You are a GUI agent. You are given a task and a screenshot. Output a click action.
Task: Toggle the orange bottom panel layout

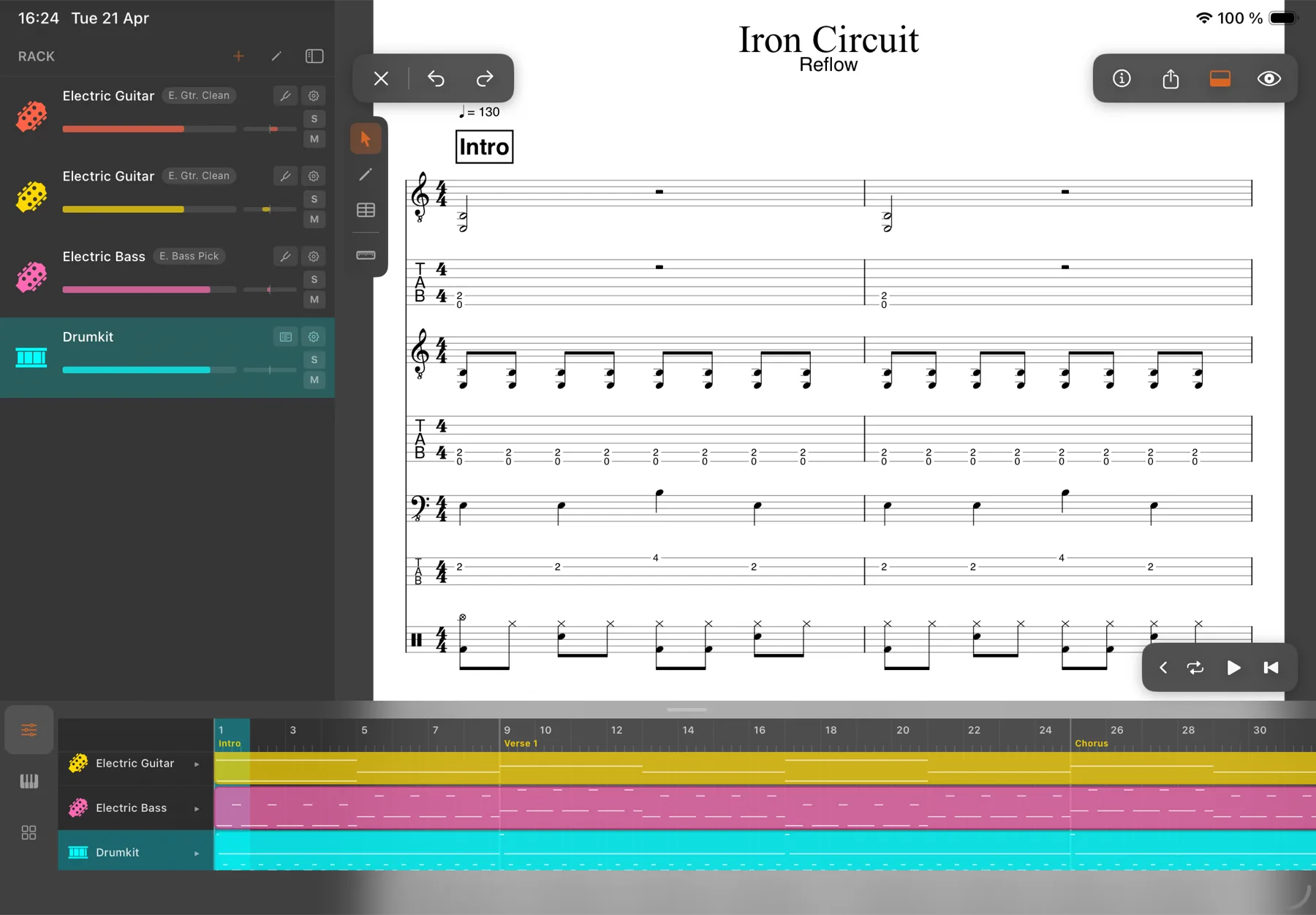(x=1220, y=78)
